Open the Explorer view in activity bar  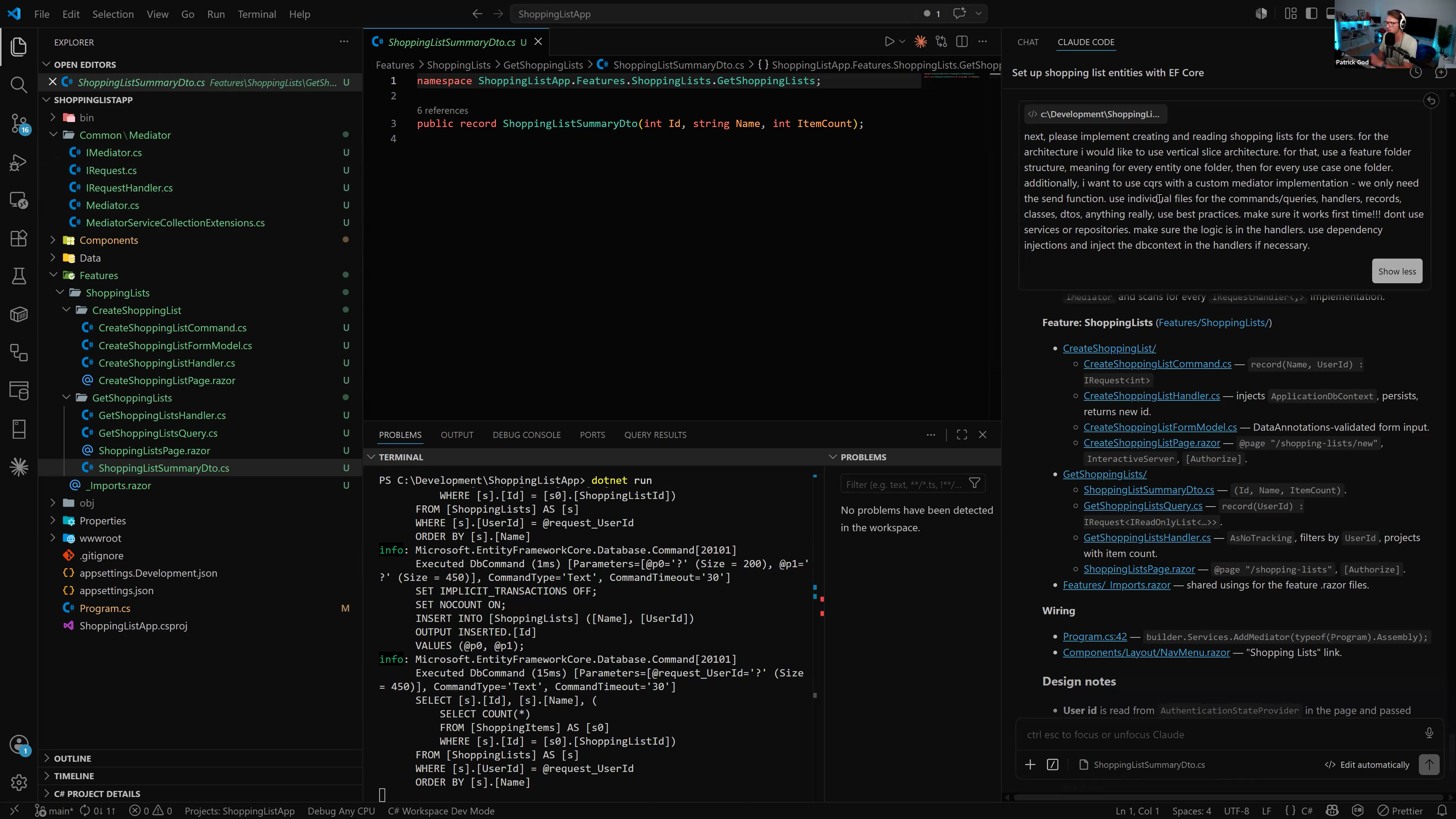pyautogui.click(x=19, y=46)
